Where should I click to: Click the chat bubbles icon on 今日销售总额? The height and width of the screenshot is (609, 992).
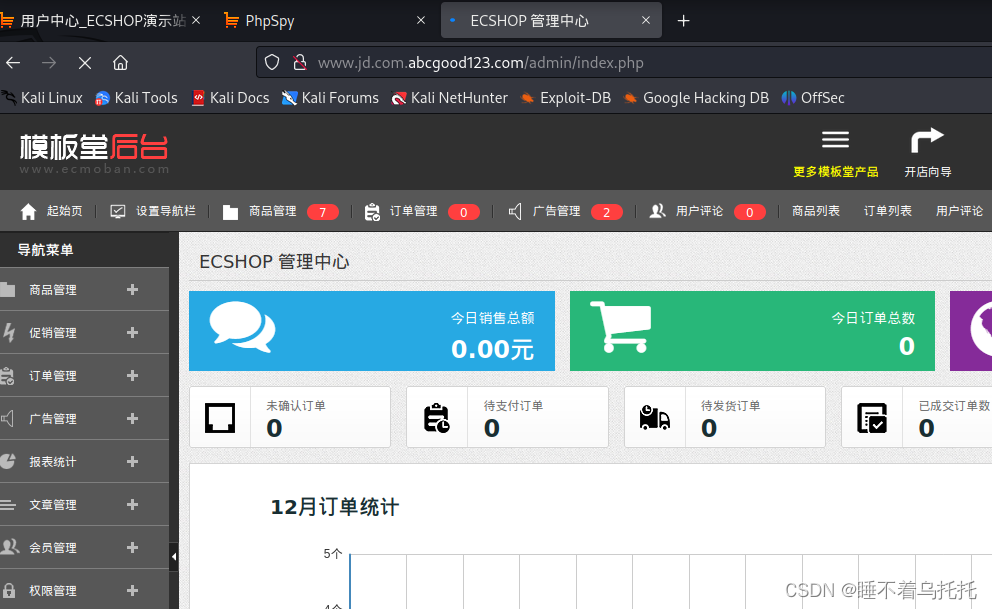point(242,327)
